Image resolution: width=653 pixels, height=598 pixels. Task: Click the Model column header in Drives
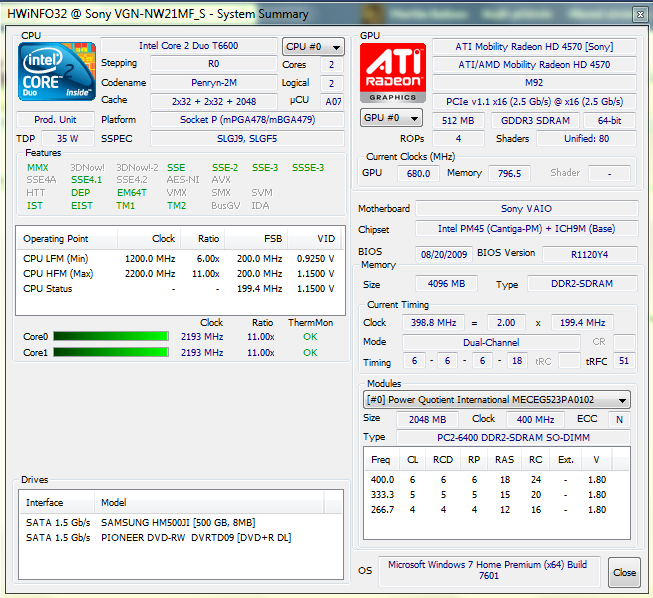pyautogui.click(x=114, y=502)
